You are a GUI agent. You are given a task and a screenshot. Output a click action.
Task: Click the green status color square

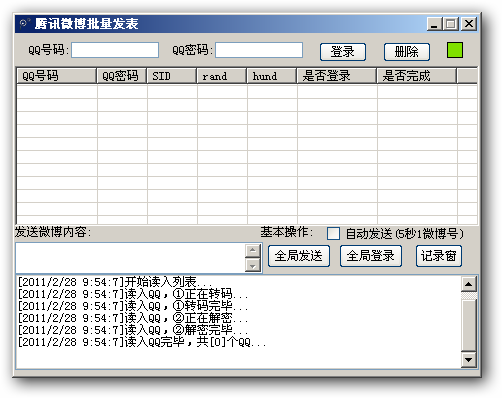coord(455,50)
